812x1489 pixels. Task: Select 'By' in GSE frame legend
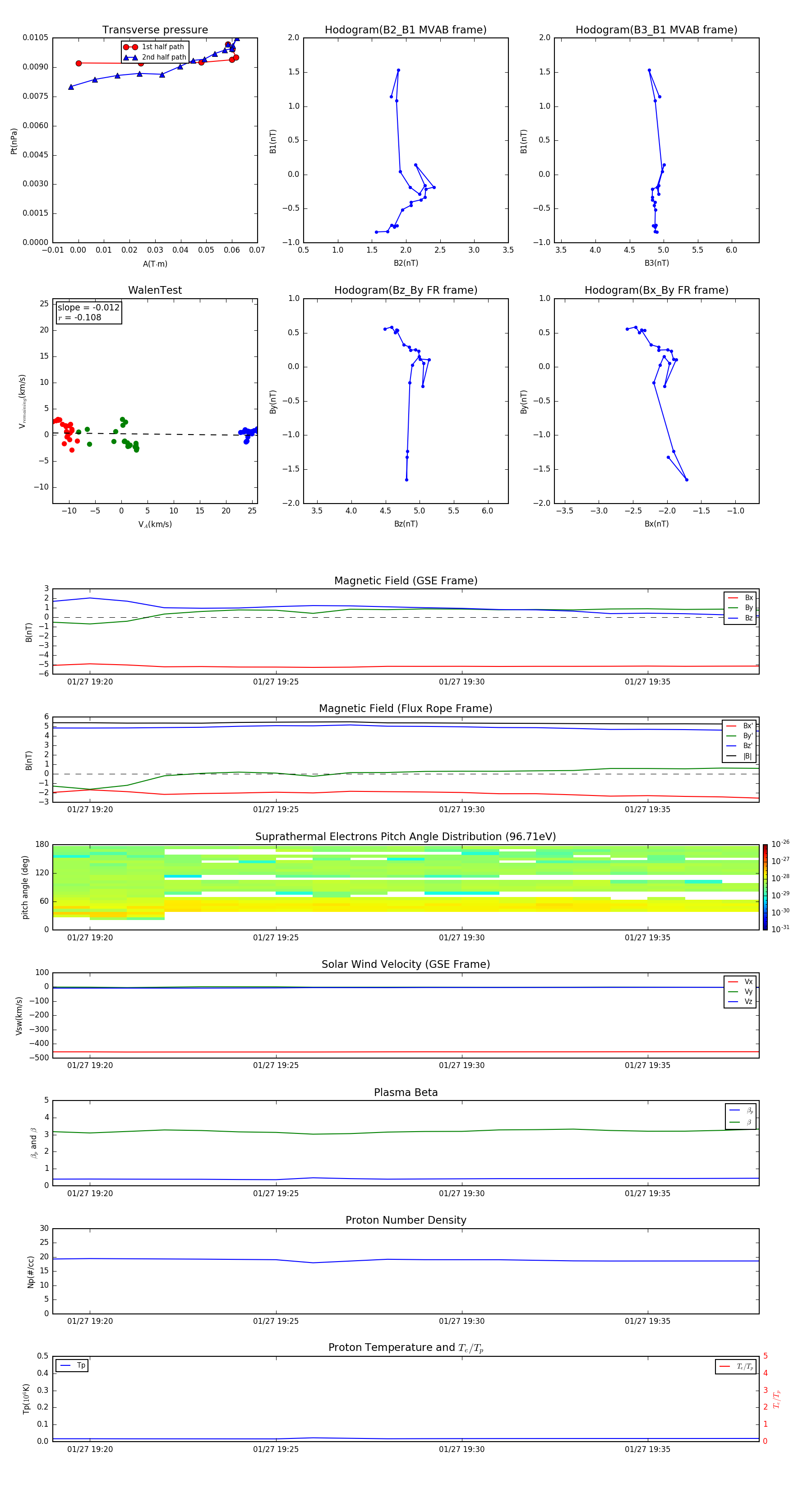coord(741,607)
